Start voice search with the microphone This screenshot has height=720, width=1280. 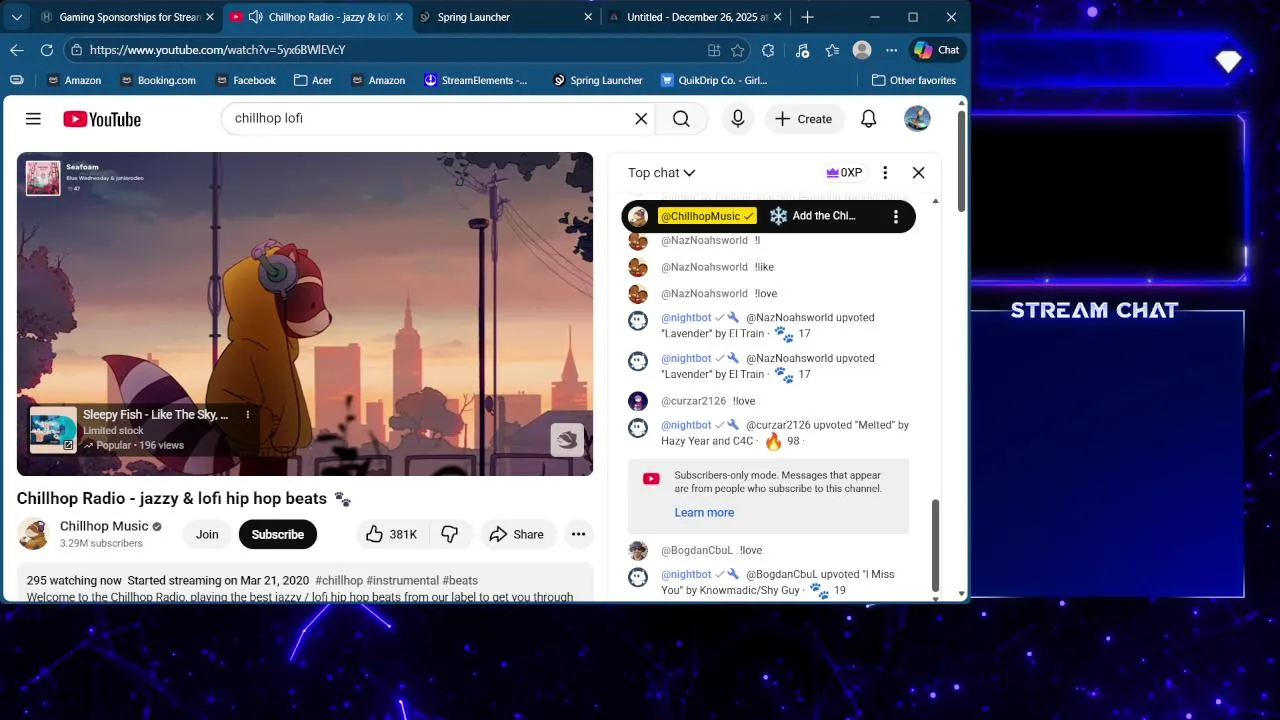click(x=738, y=119)
